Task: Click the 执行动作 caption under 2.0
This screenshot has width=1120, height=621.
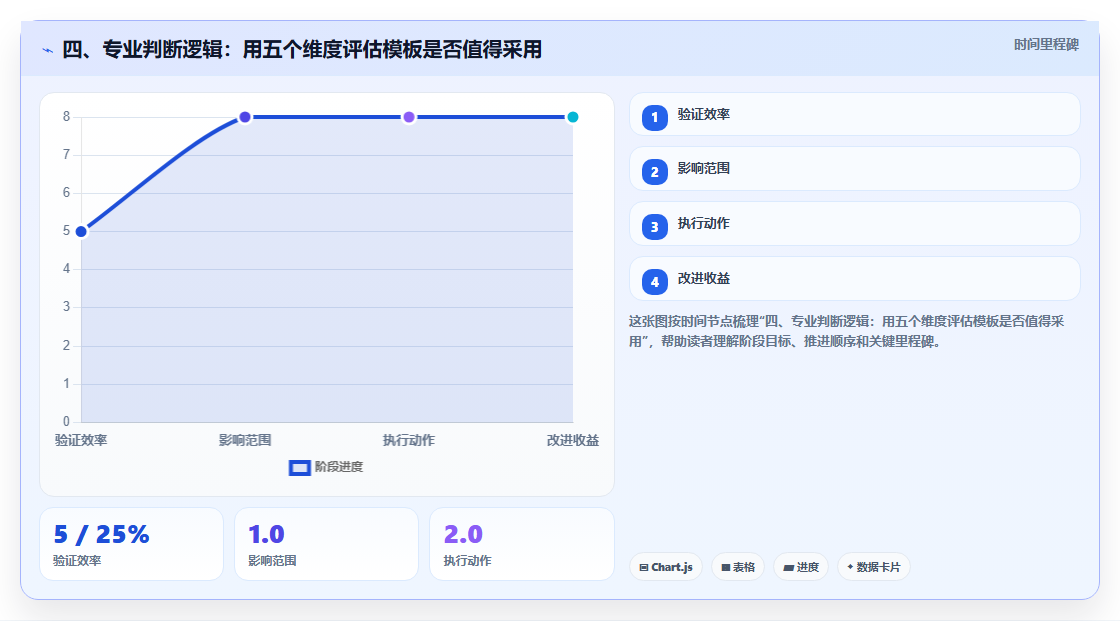Action: 468,561
